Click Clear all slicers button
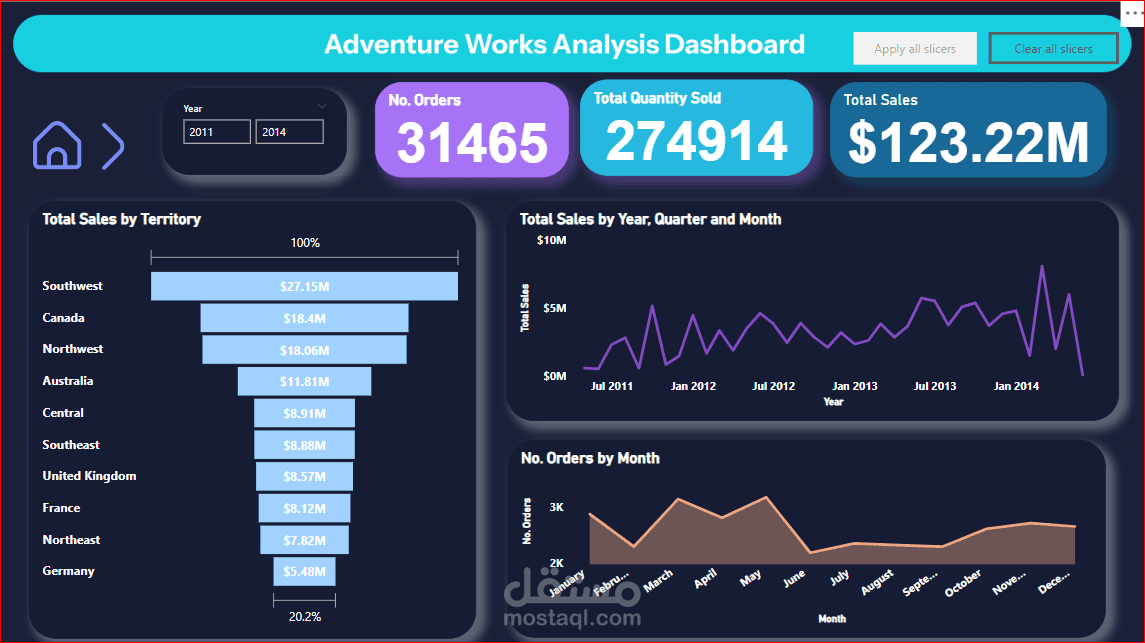The width and height of the screenshot is (1145, 643). point(1053,49)
